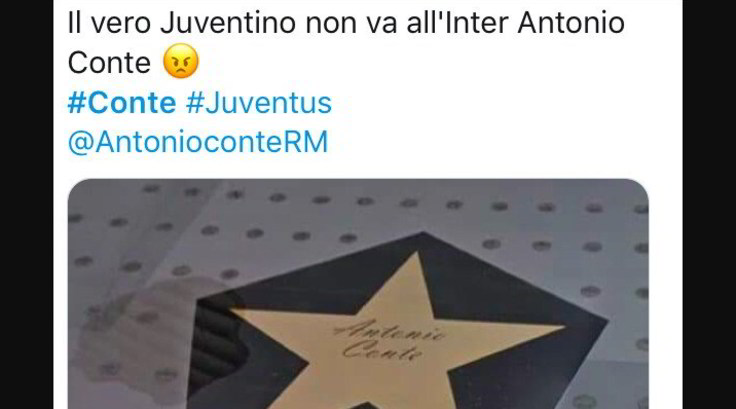Click the angry face emoji
The image size is (736, 409).
click(181, 62)
